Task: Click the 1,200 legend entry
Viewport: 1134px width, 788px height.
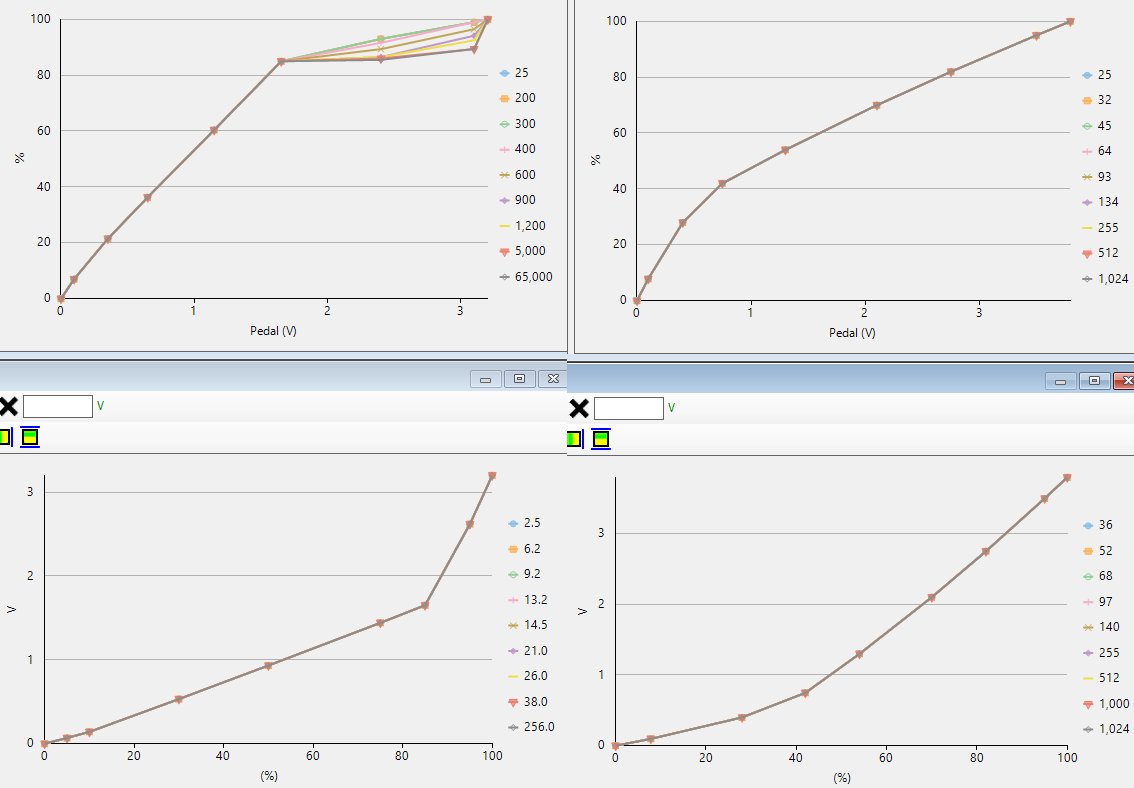Action: 522,226
